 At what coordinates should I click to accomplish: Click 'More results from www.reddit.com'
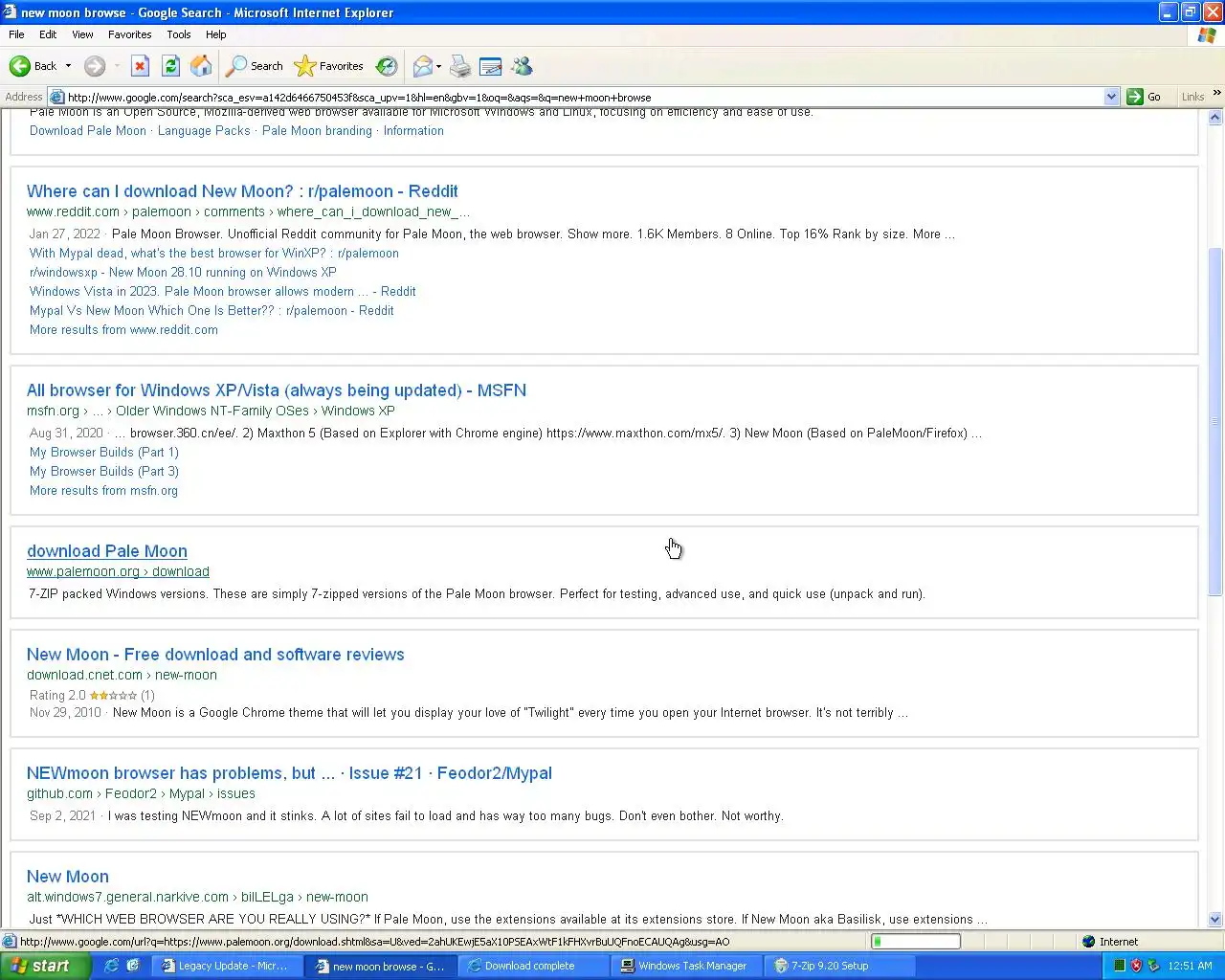123,330
